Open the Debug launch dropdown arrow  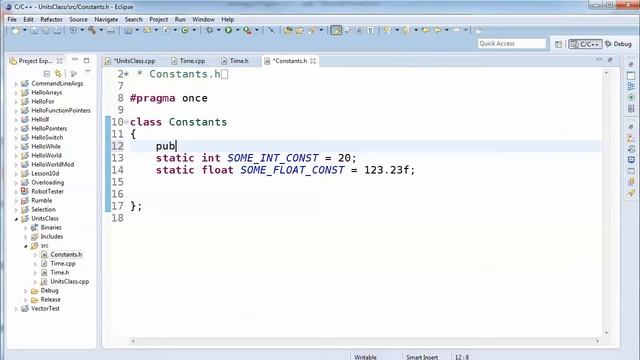pos(218,30)
